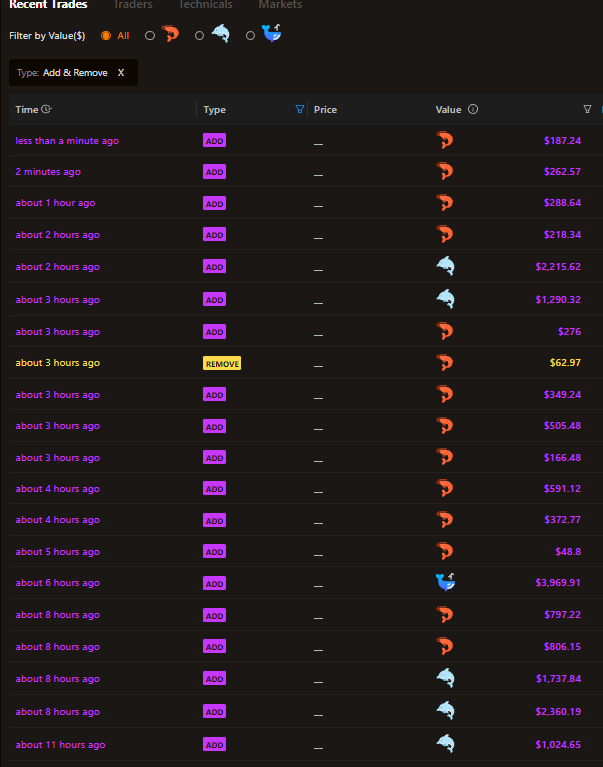The image size is (603, 767).
Task: Click the dolphin icon in $1,024.65 row
Action: pyautogui.click(x=446, y=744)
